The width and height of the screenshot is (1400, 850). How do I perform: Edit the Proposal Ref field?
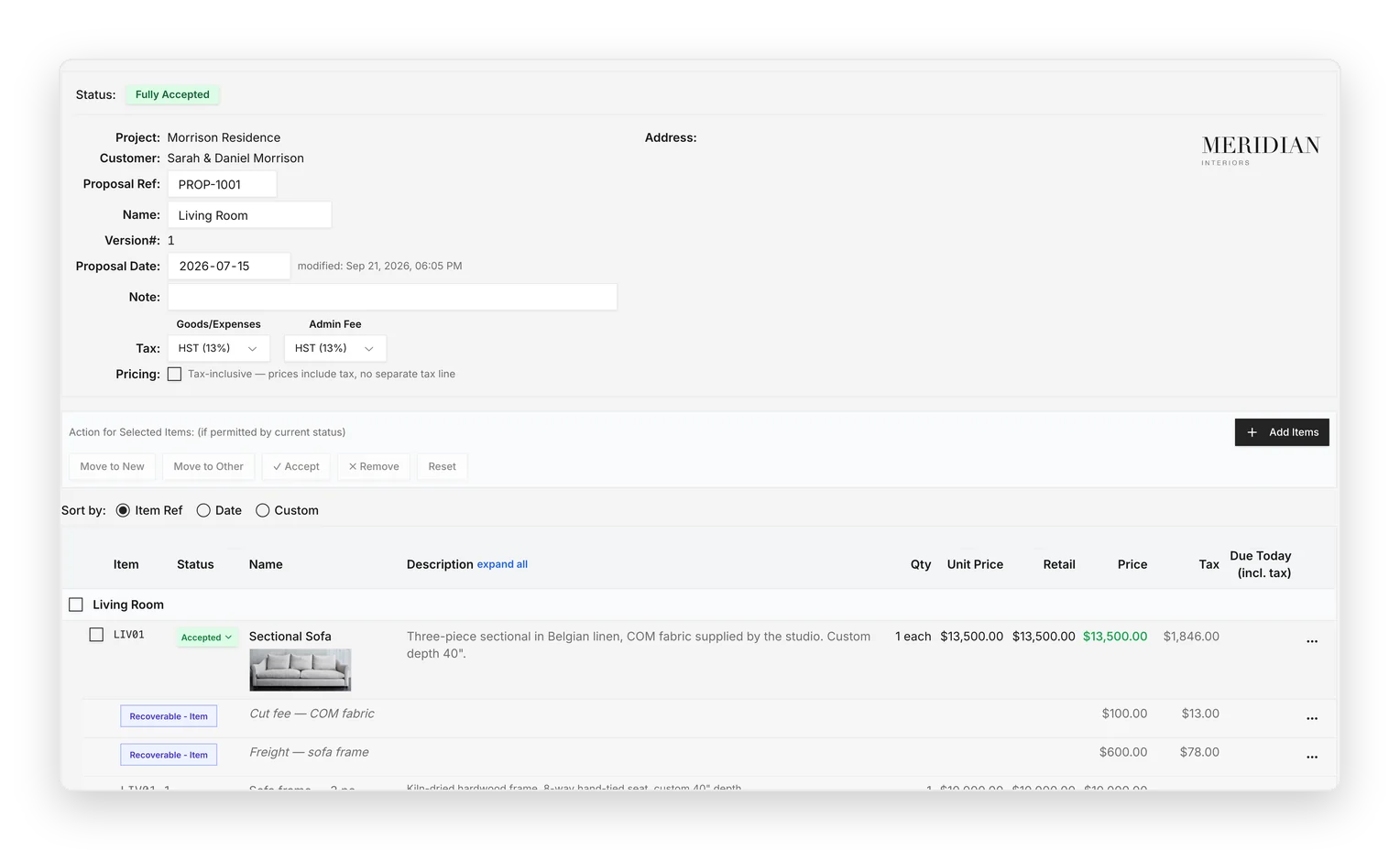[222, 184]
